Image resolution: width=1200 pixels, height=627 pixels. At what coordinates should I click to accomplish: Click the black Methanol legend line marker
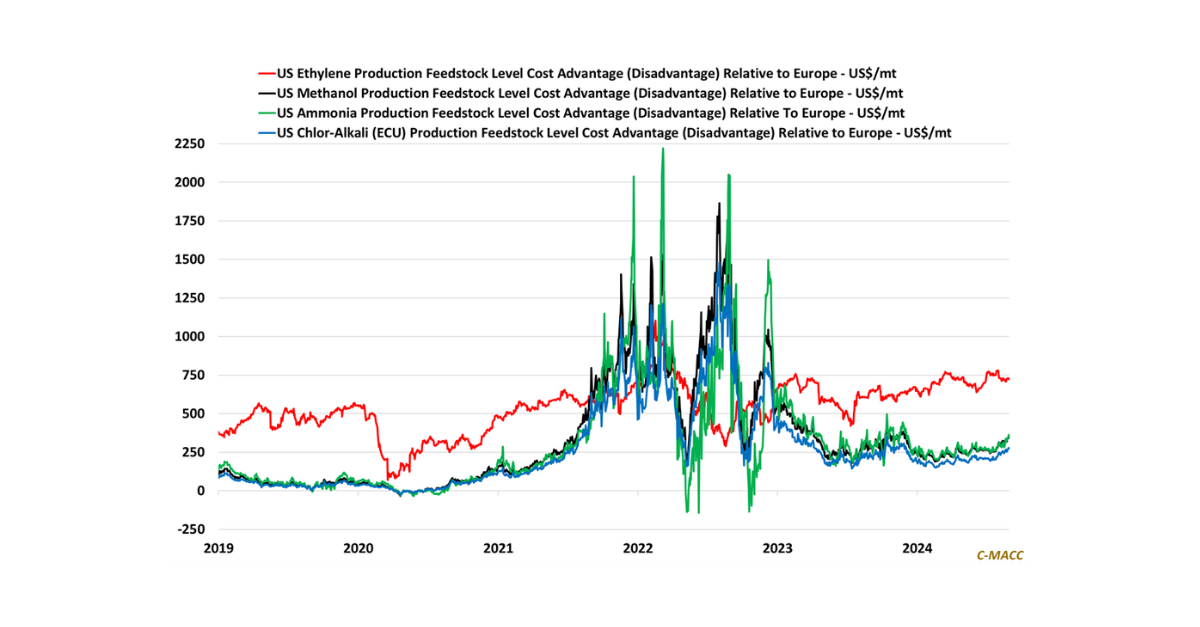(x=266, y=93)
